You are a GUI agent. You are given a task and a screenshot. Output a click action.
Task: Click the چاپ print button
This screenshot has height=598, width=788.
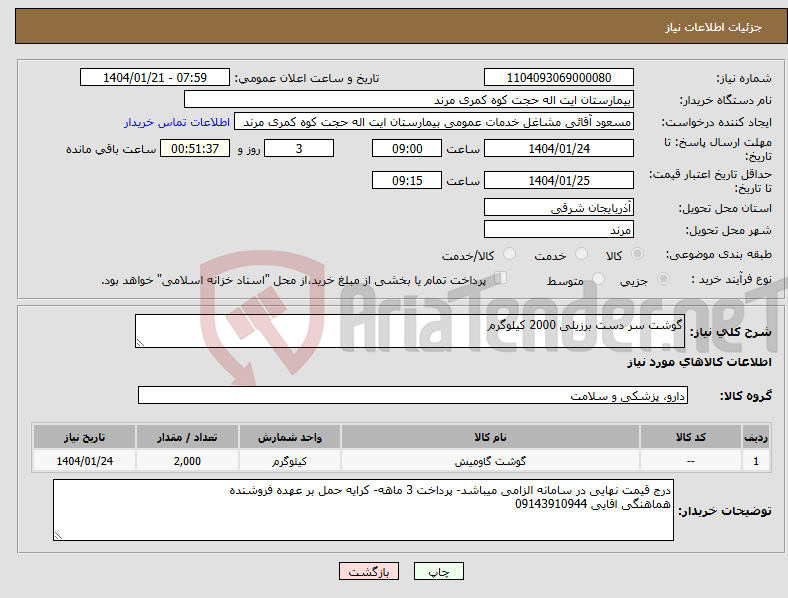pos(439,571)
